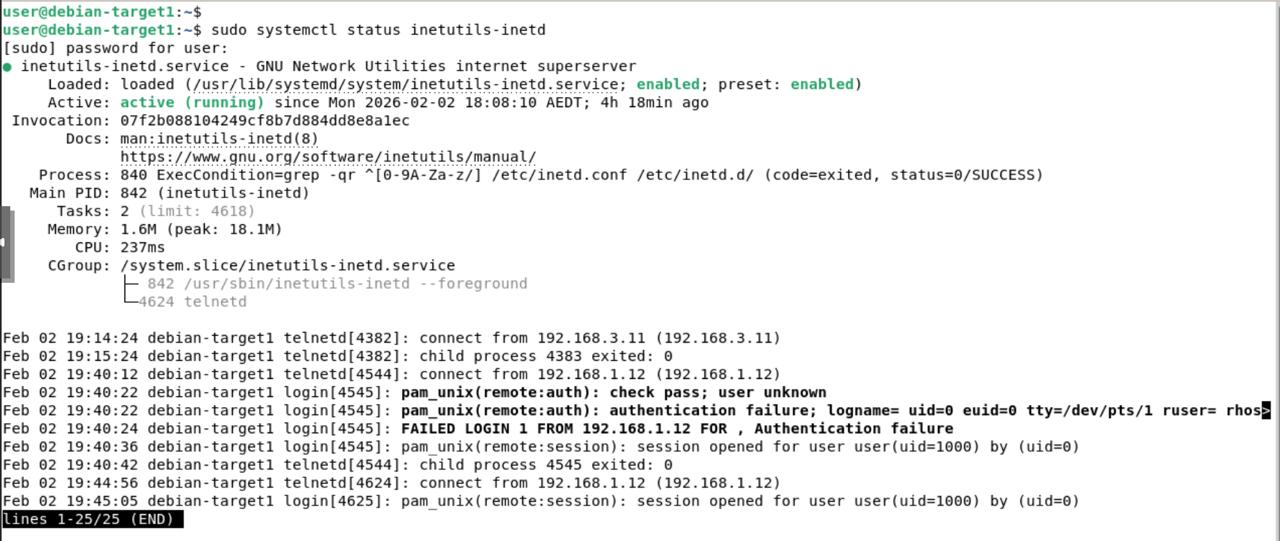The image size is (1280, 541).
Task: Click the ExecCondition grep process line
Action: point(580,175)
